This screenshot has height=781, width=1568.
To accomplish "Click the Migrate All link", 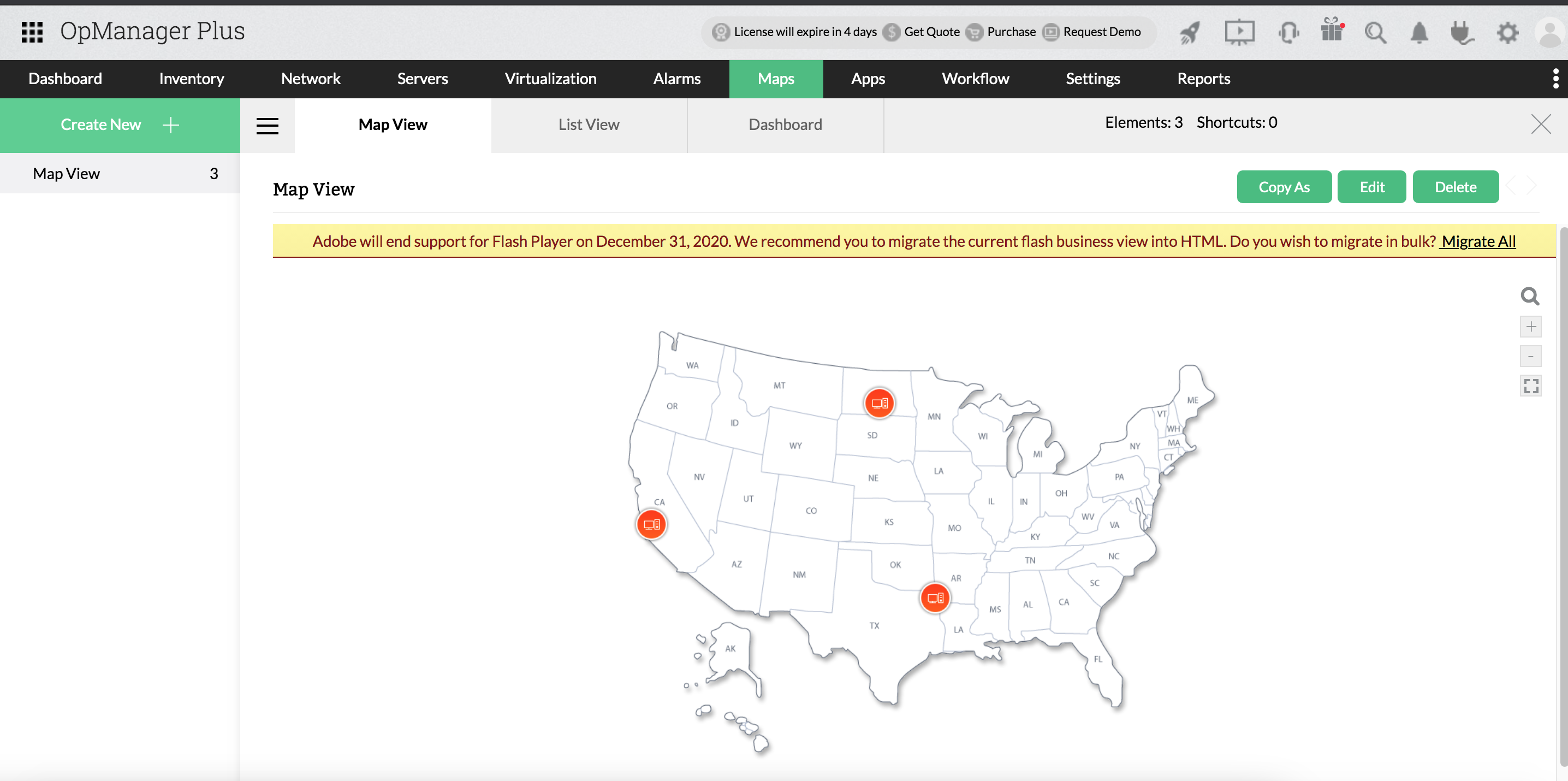I will (x=1477, y=241).
